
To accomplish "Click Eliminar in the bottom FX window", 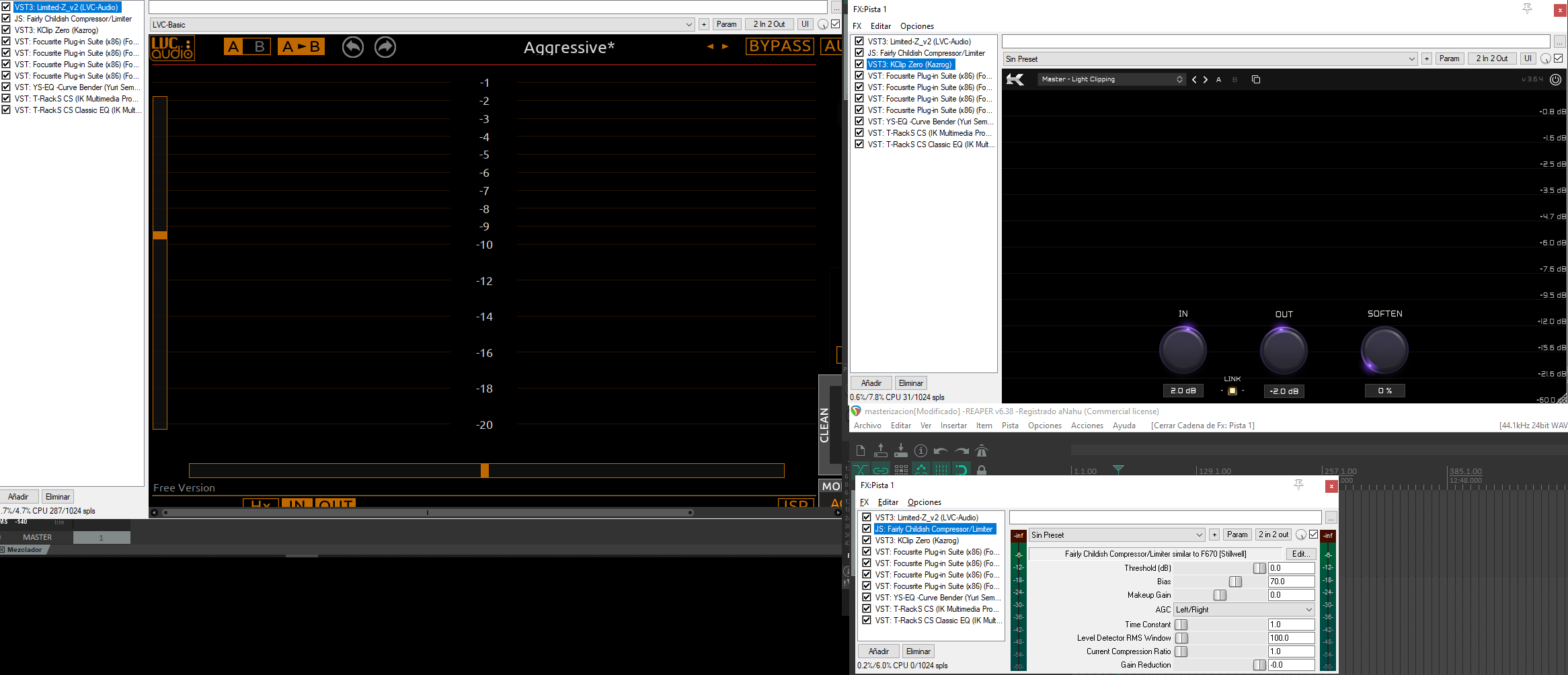I will [x=918, y=651].
